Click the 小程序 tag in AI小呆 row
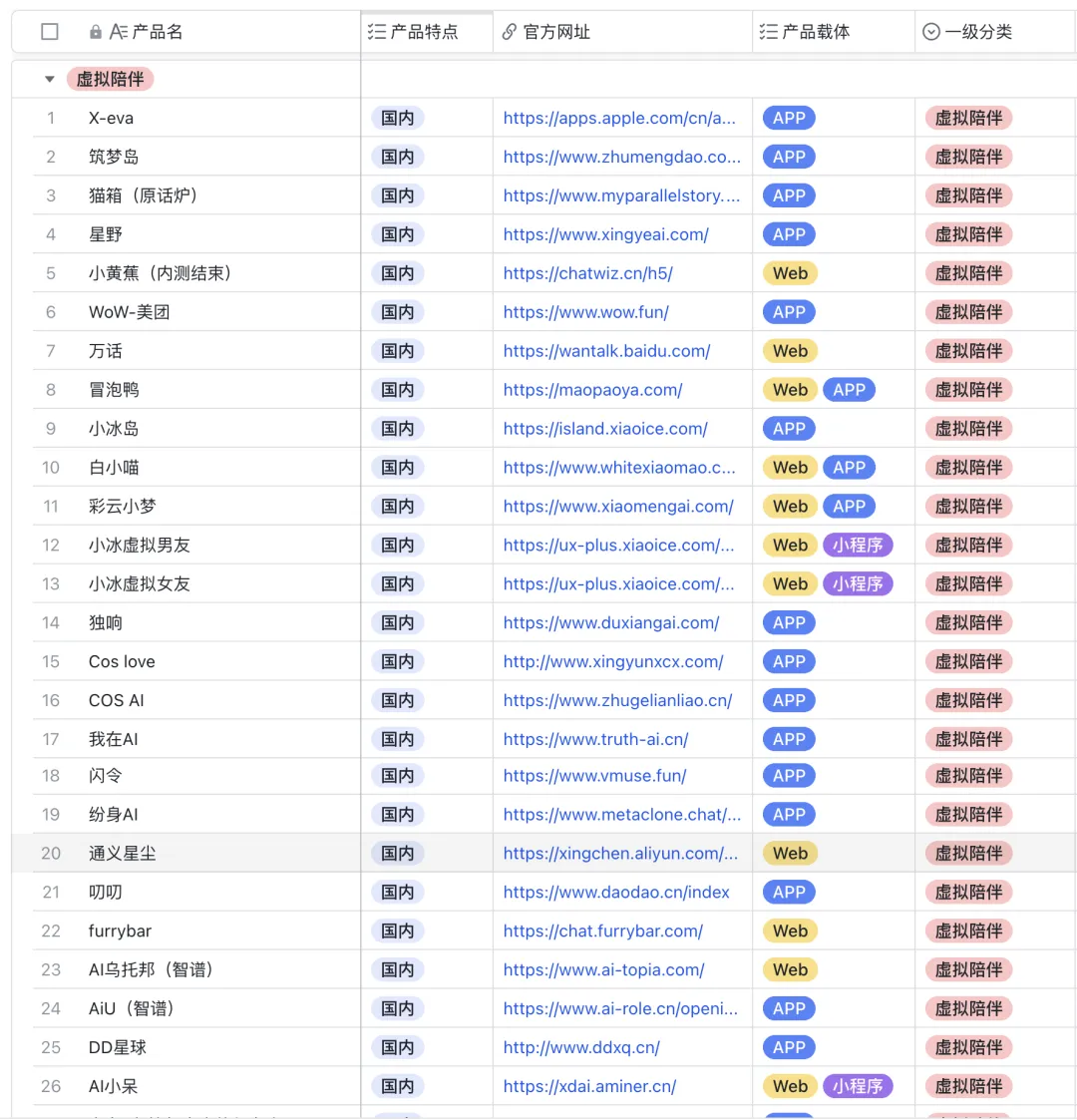 coord(858,1086)
